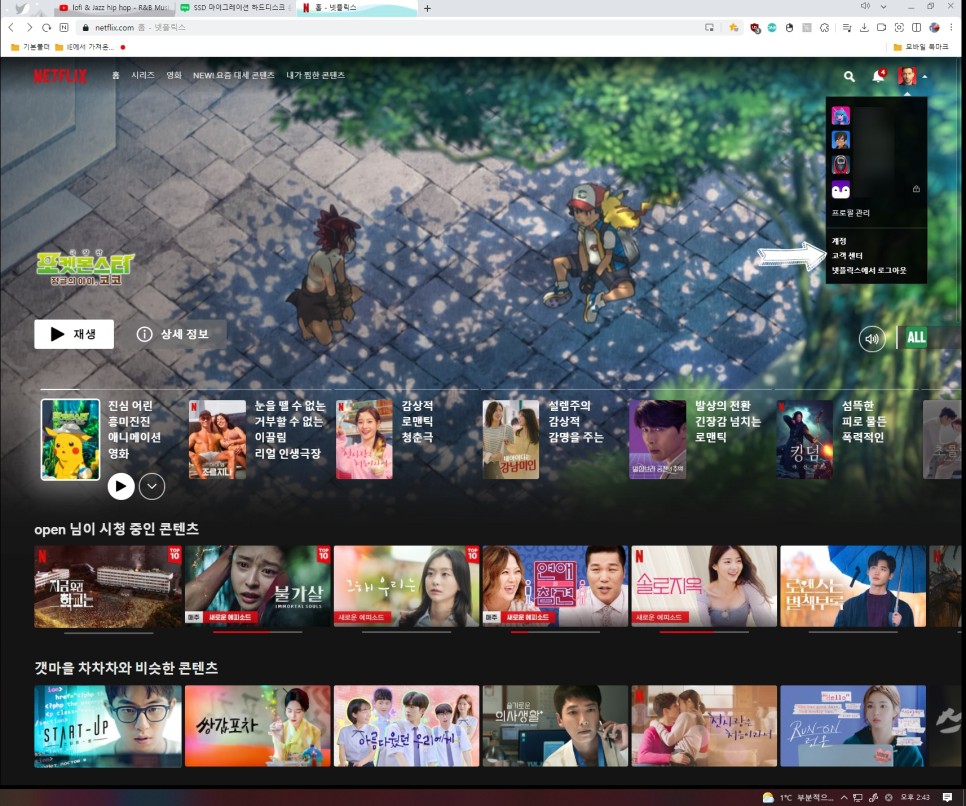Select the 솔로지옥 poster with 리얼 인생극장
966x806 pixels.
[217, 439]
